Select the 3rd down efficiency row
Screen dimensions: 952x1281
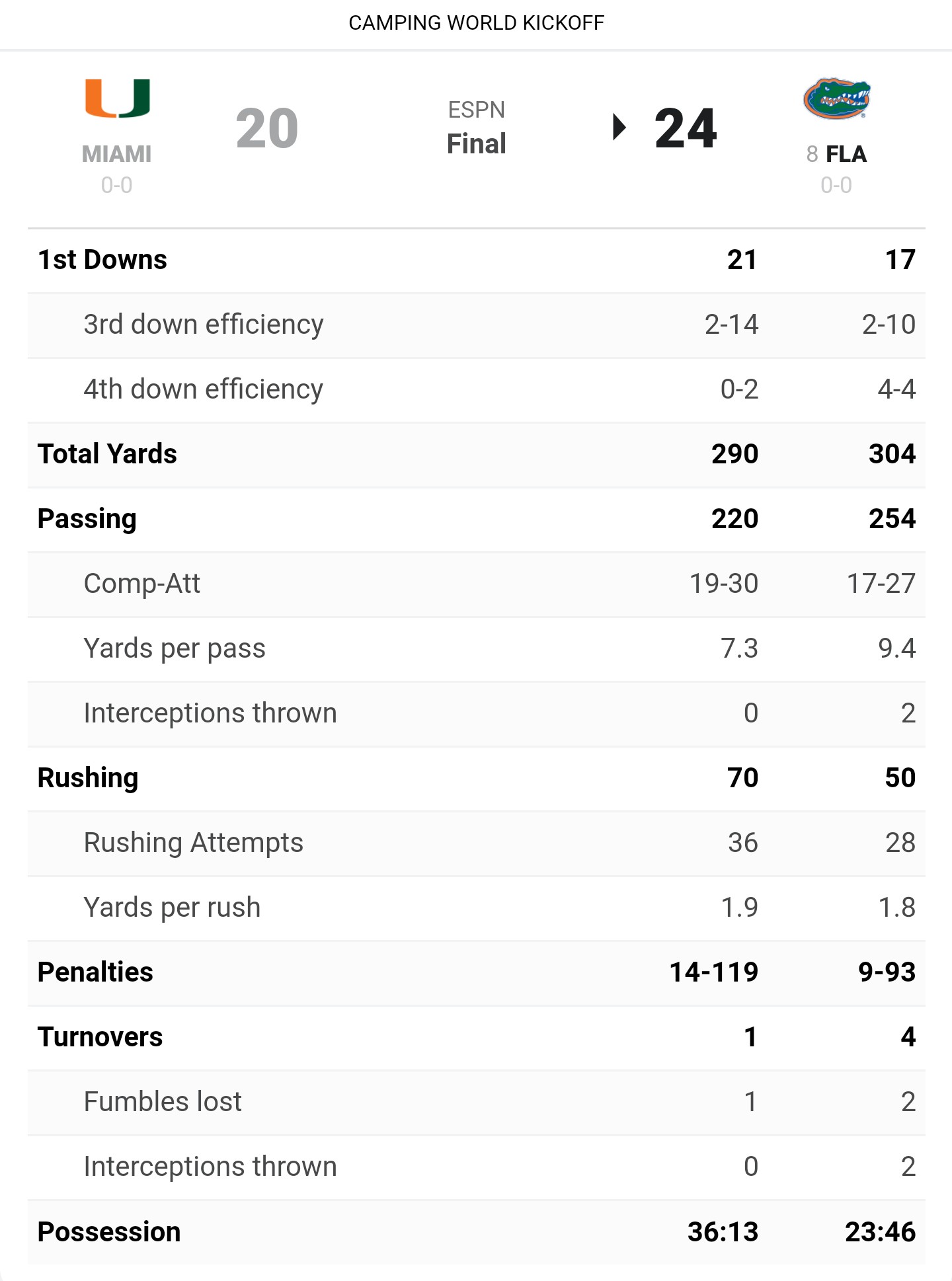[x=476, y=325]
